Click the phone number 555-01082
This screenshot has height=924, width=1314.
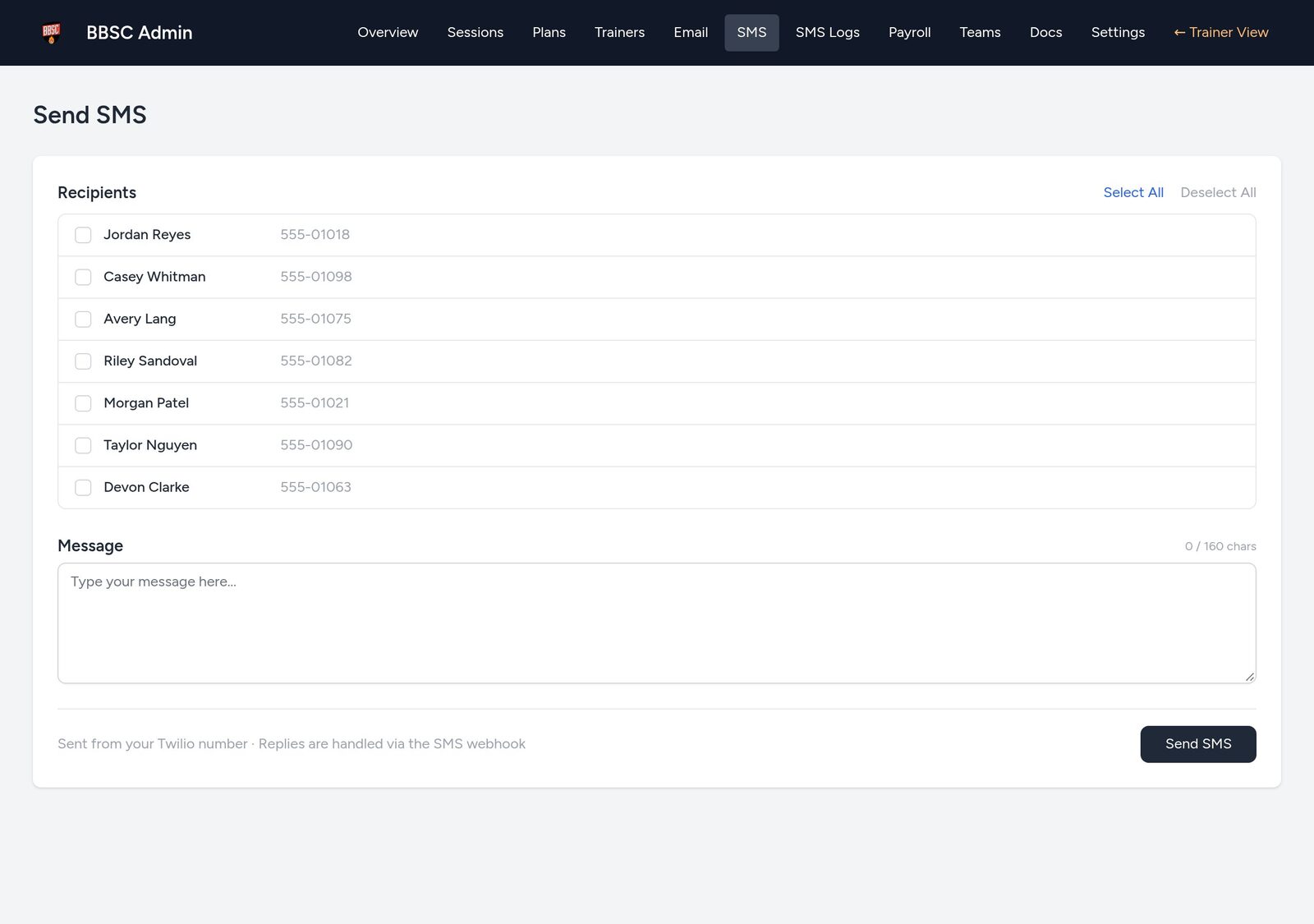(x=316, y=361)
